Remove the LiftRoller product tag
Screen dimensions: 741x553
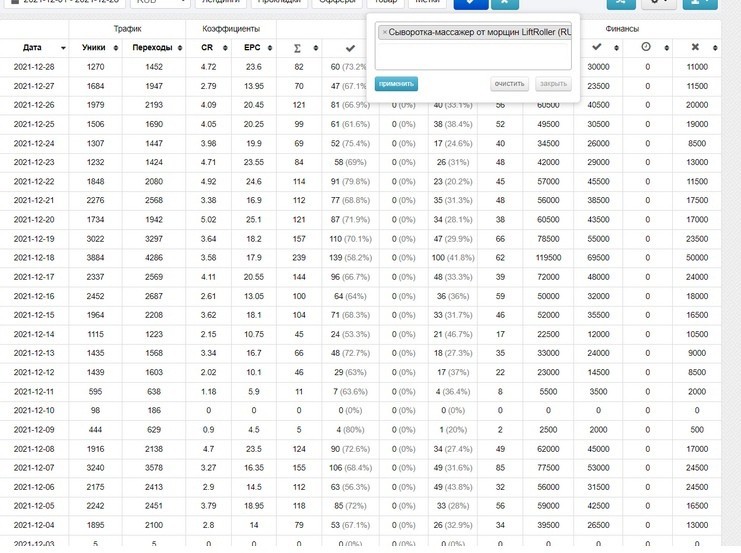(x=385, y=32)
